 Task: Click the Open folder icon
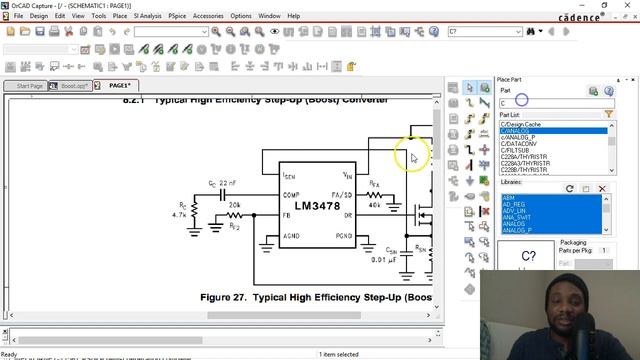tap(25, 31)
